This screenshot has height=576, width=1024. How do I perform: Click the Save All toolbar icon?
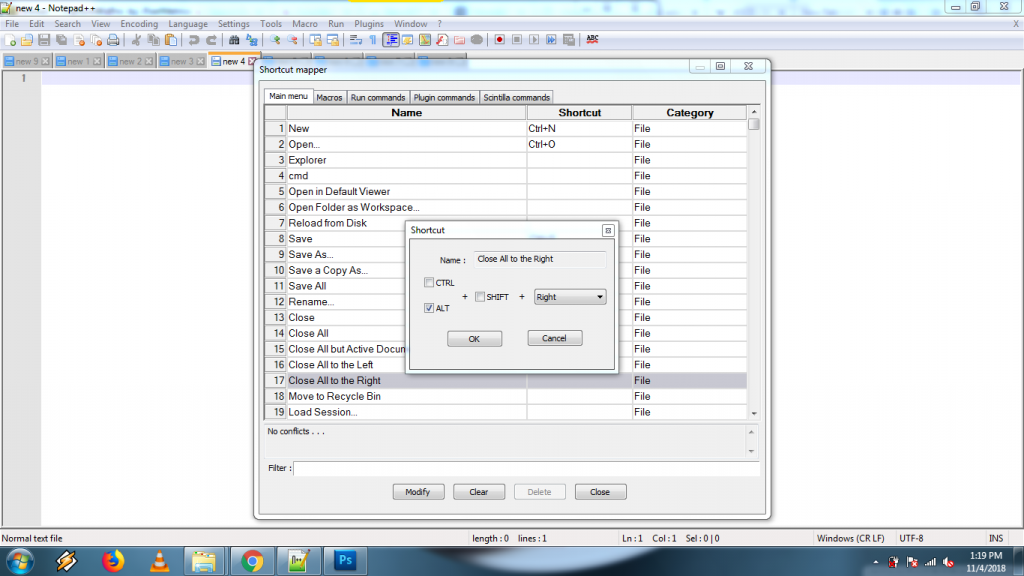[x=61, y=40]
